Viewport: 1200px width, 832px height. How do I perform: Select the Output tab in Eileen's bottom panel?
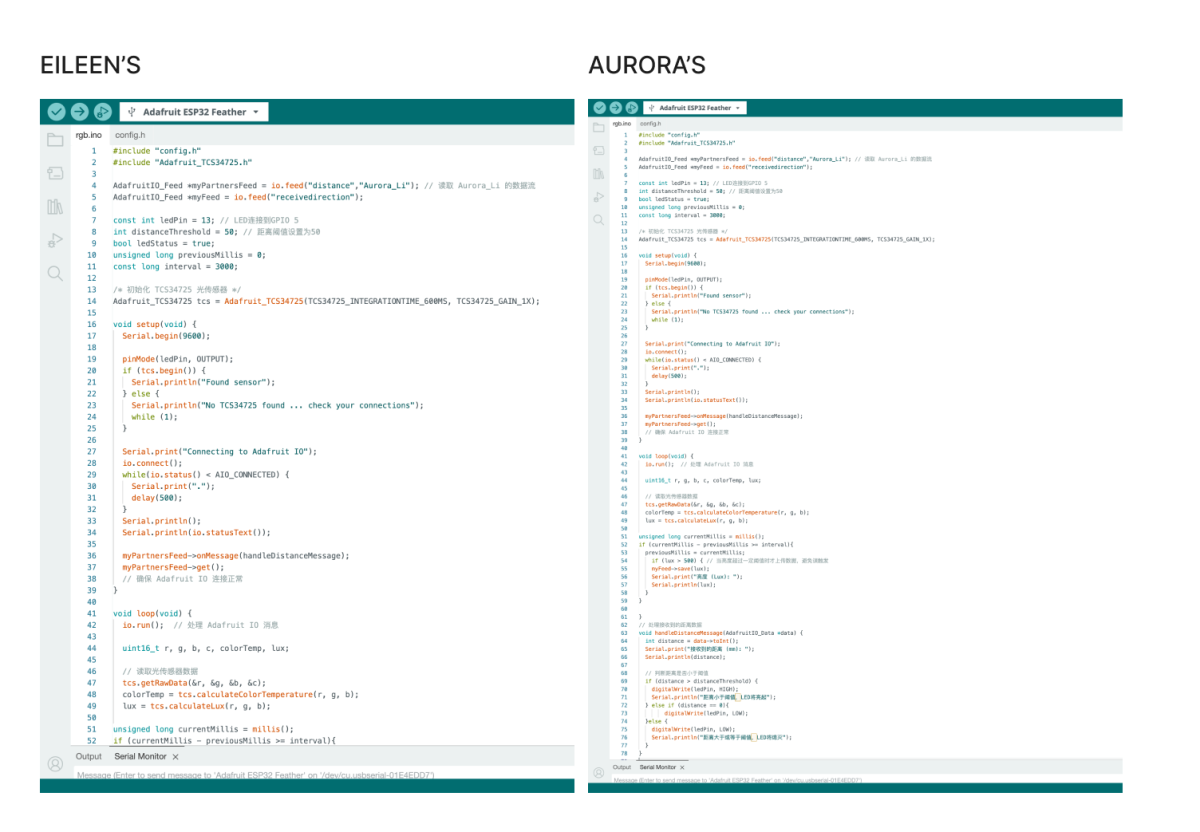88,756
